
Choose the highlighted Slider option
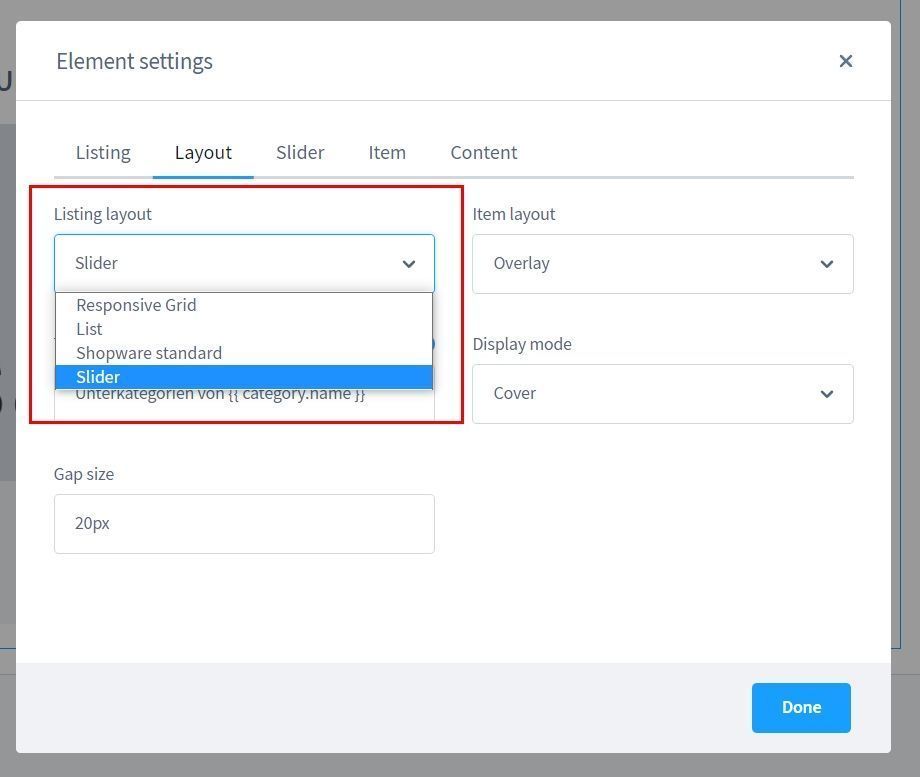(98, 377)
